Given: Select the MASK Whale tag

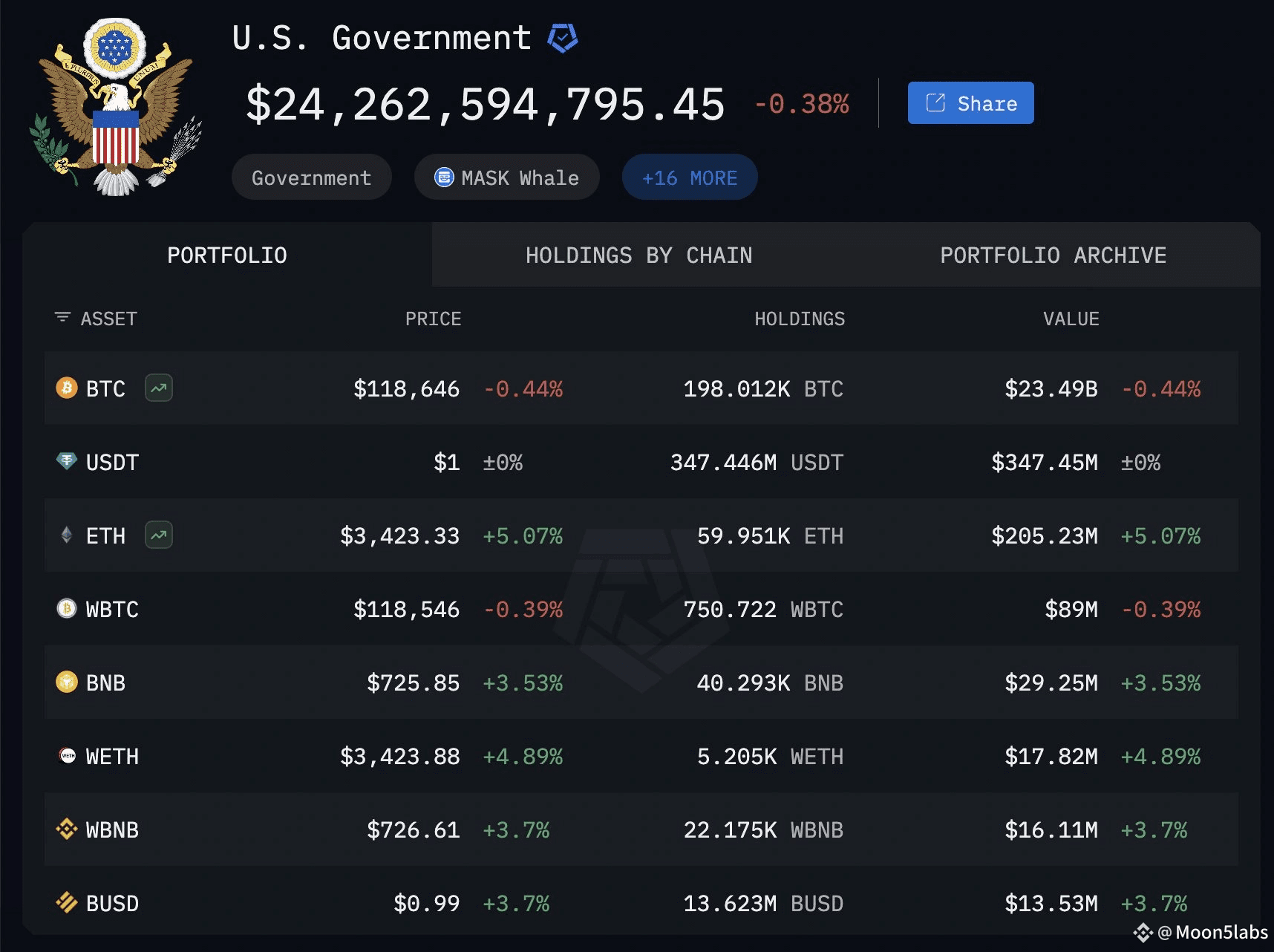Looking at the screenshot, I should [x=506, y=177].
